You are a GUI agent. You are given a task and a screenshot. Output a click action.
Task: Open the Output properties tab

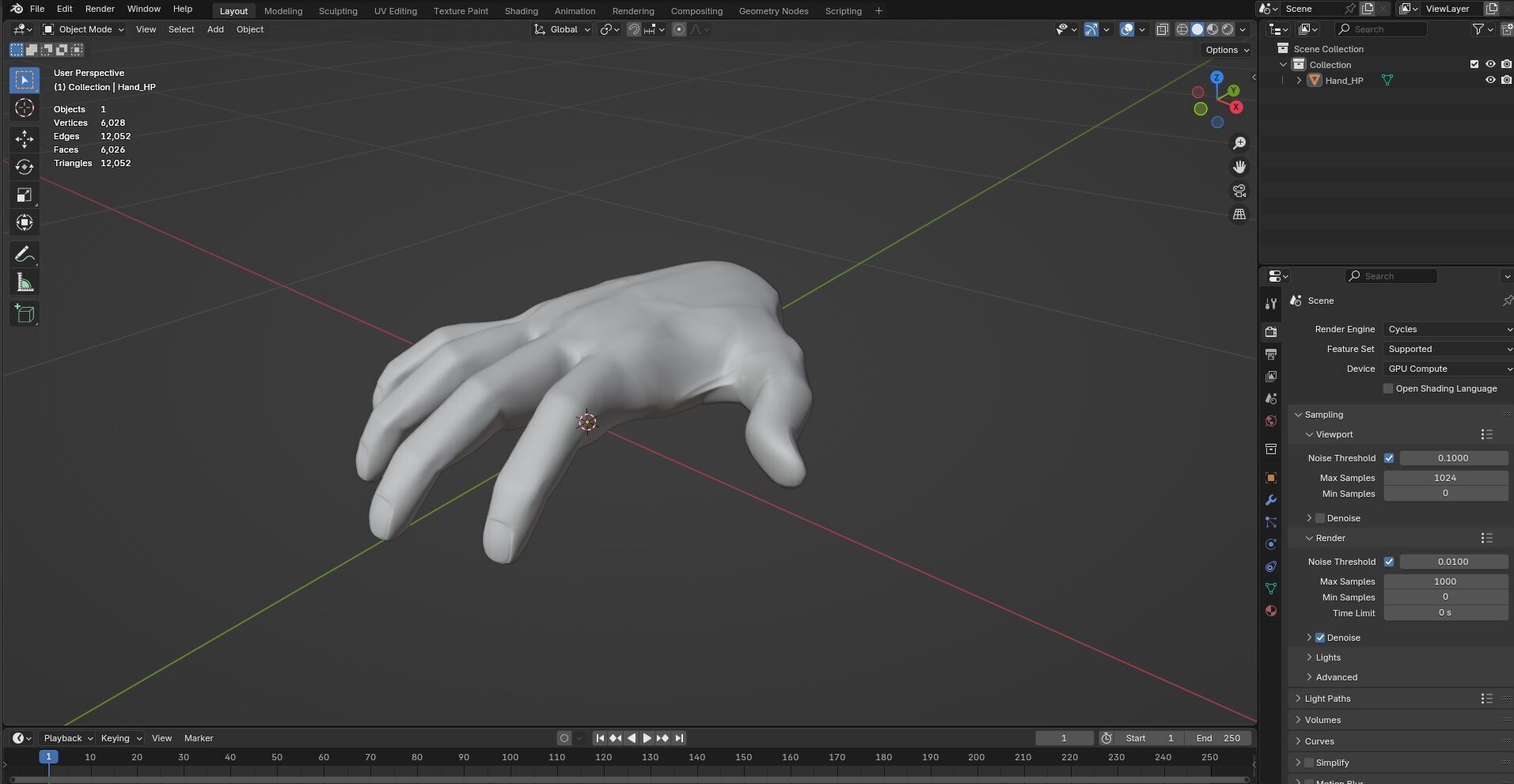click(x=1271, y=354)
